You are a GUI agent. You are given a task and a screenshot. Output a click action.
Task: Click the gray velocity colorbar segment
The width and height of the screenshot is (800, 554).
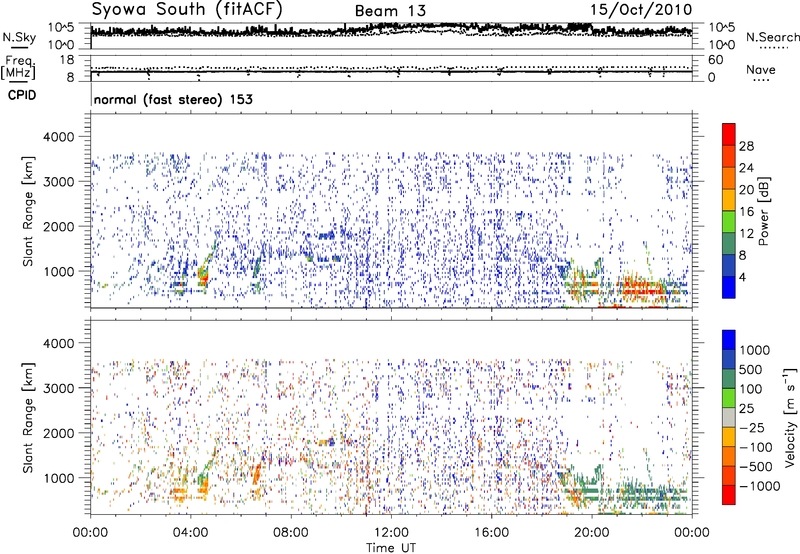[729, 418]
